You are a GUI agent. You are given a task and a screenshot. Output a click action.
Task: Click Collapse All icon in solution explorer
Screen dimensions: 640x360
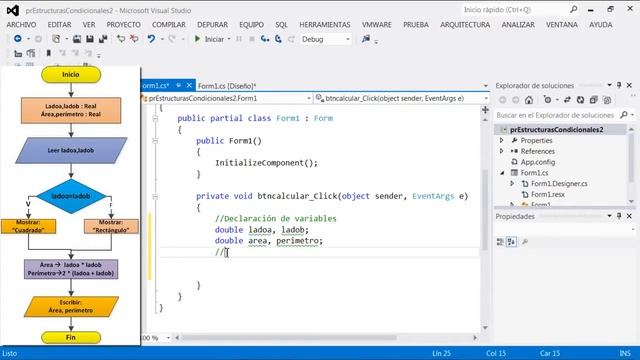click(x=593, y=100)
